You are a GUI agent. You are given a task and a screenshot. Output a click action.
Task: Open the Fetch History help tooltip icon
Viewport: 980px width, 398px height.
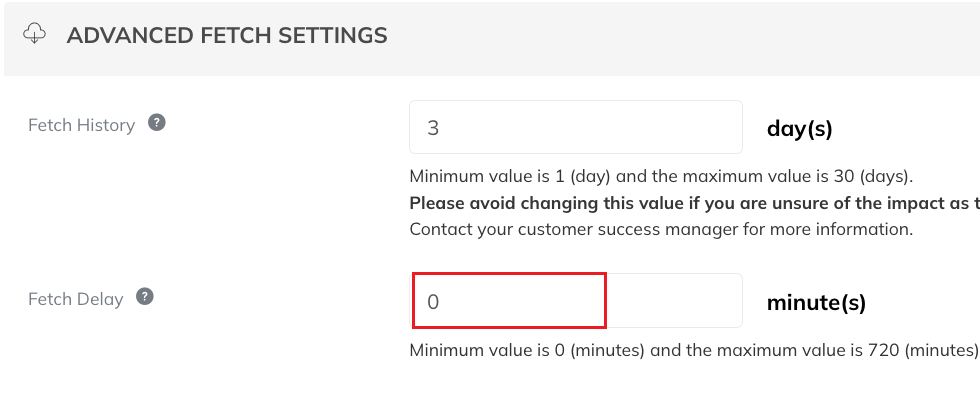pyautogui.click(x=157, y=122)
